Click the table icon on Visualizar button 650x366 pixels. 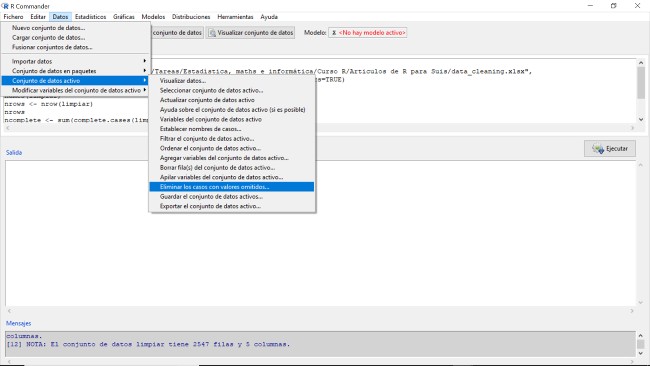point(212,33)
